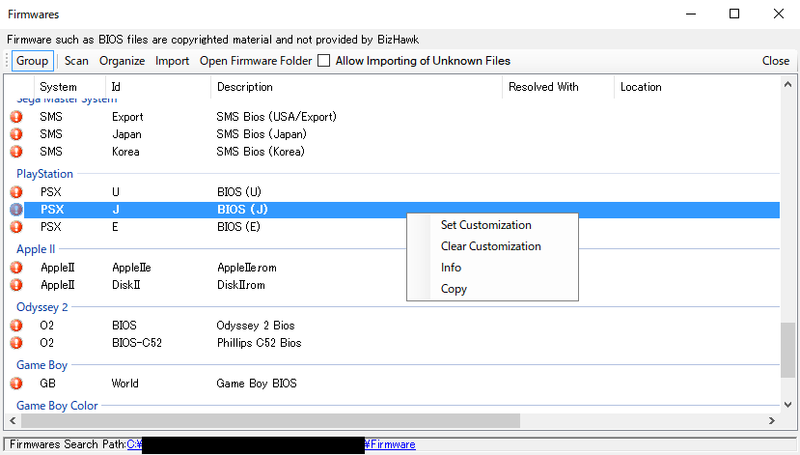Select Info in the context menu
The width and height of the screenshot is (800, 455).
coord(451,268)
